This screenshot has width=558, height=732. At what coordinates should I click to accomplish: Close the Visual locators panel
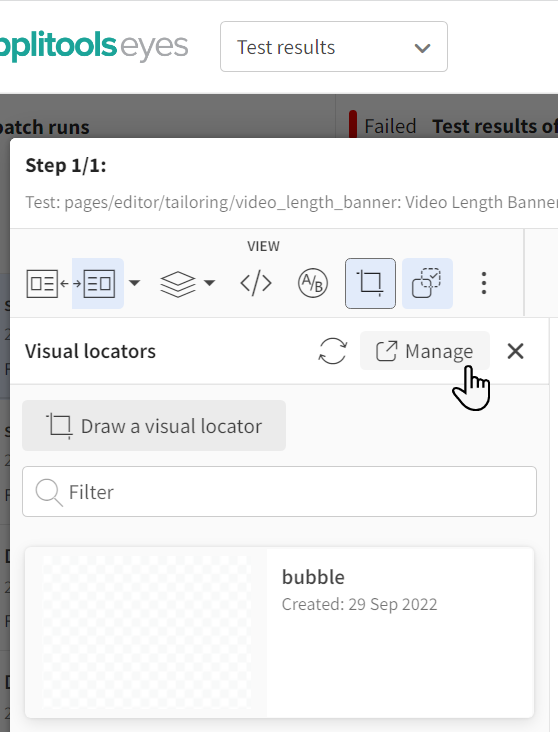(x=515, y=351)
